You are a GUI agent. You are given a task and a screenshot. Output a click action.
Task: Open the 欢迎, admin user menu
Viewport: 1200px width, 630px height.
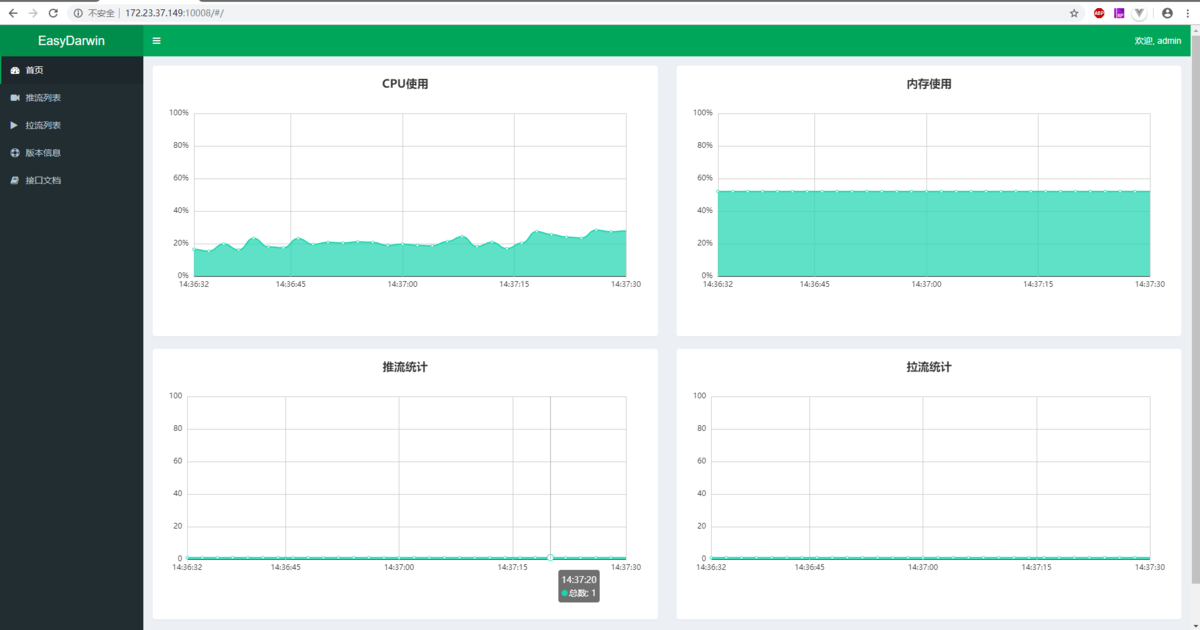tap(1157, 41)
